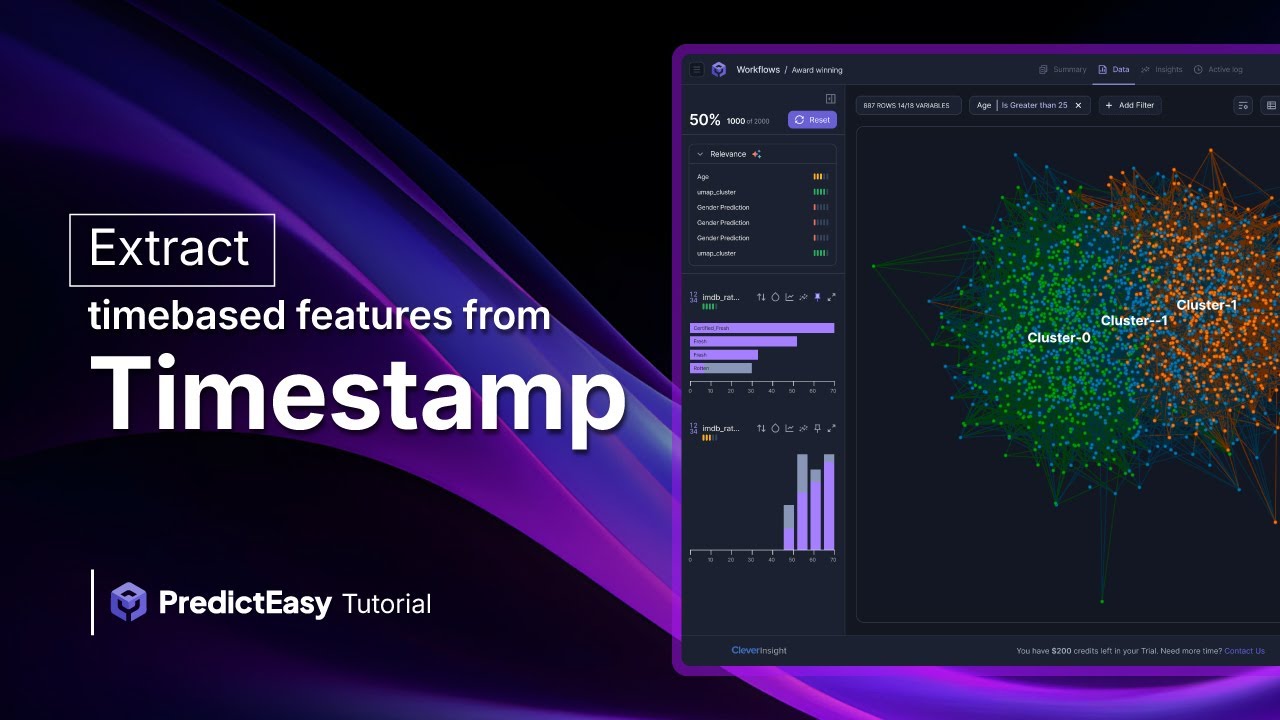Click the Cluster-1 label in graph

[x=1207, y=305]
